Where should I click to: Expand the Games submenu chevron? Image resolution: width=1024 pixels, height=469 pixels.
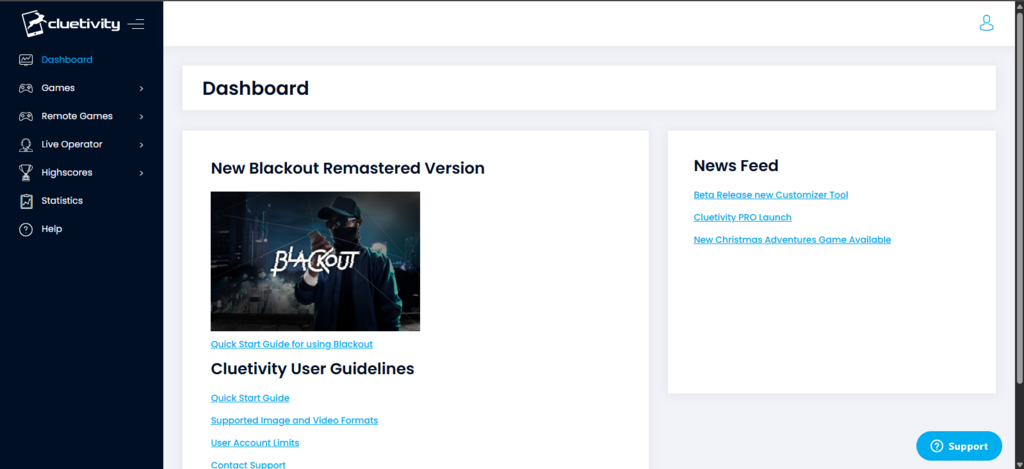(142, 88)
